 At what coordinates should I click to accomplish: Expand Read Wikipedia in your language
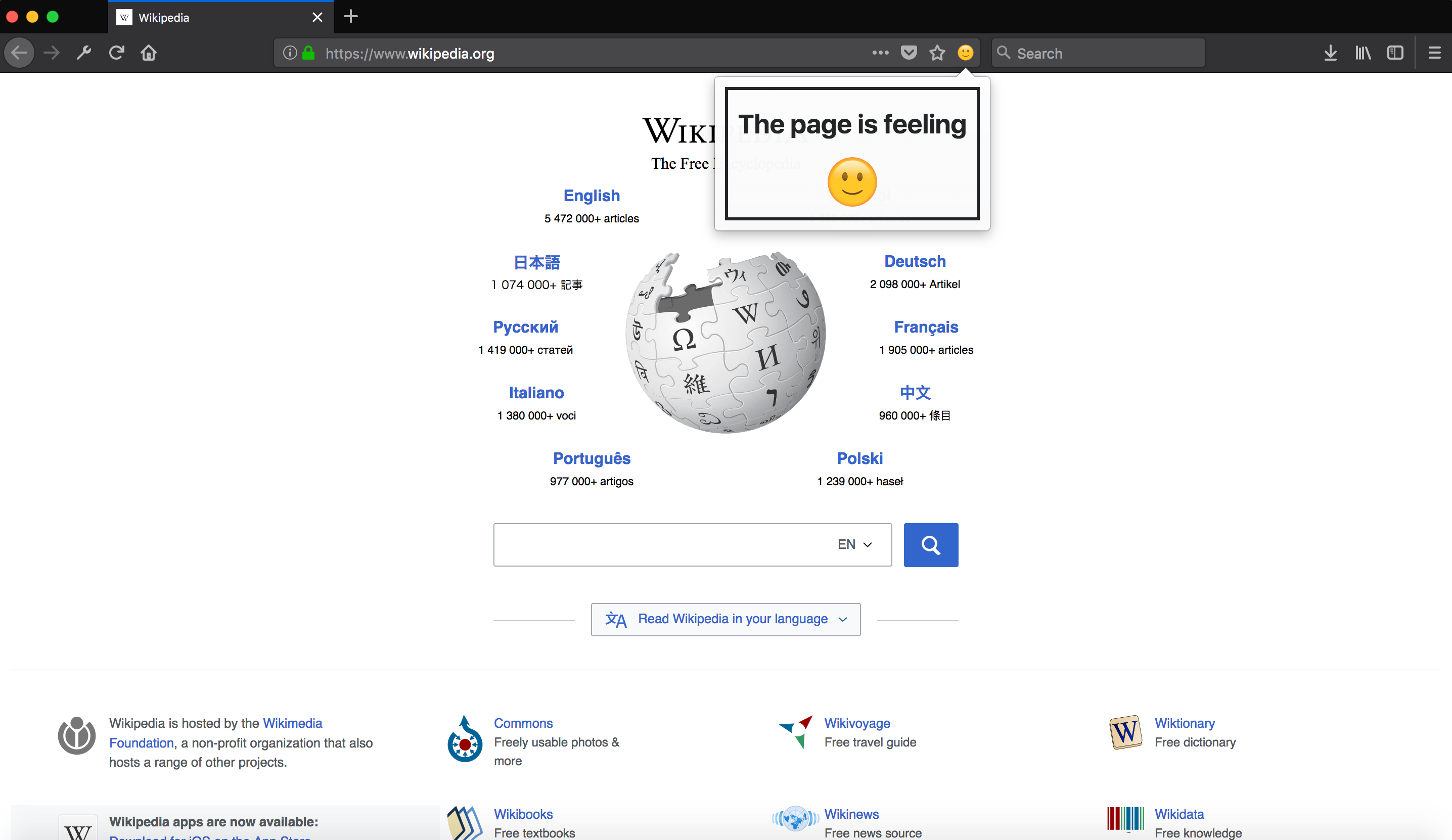point(725,619)
